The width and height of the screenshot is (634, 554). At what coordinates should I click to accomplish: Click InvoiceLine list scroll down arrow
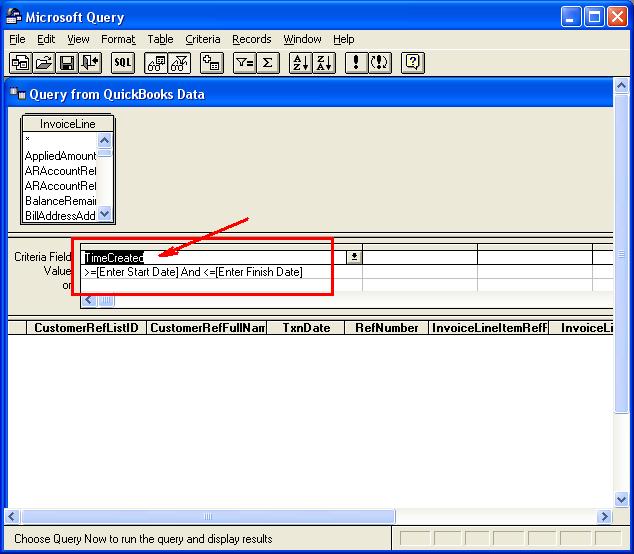[104, 213]
